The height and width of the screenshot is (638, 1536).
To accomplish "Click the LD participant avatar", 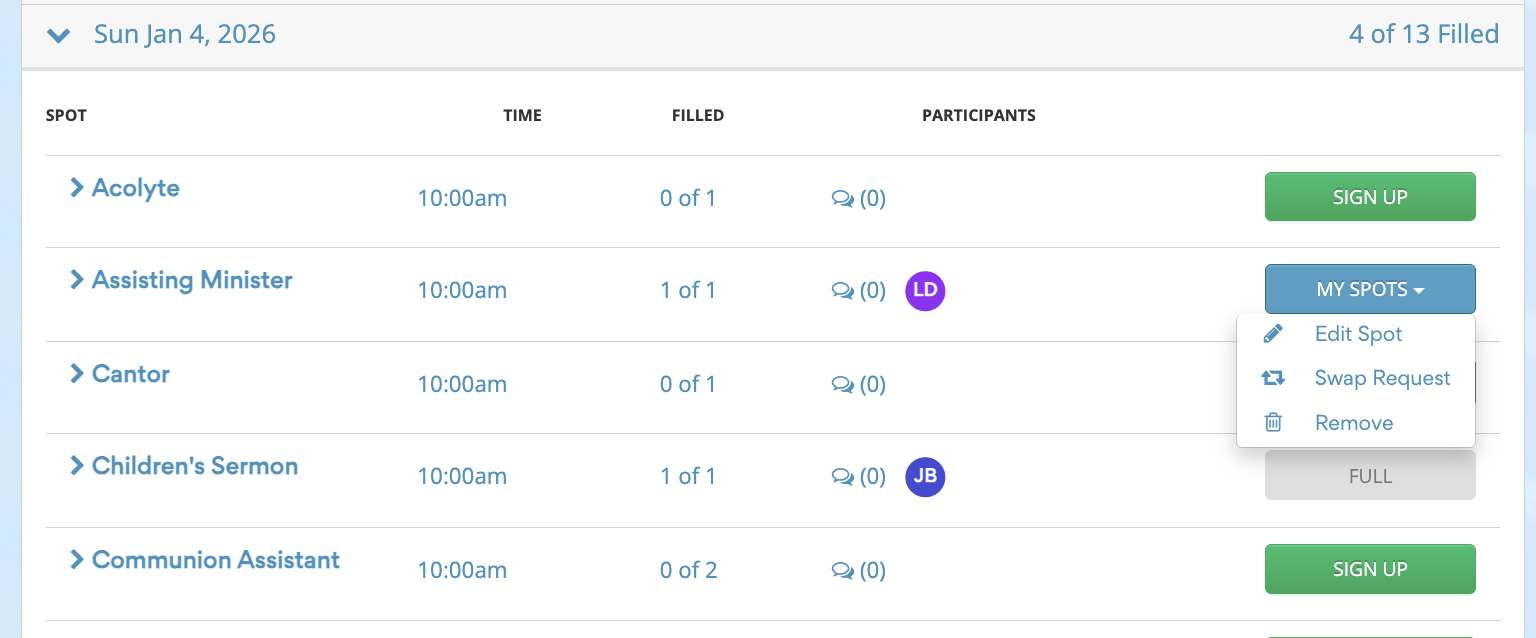I will pos(925,291).
